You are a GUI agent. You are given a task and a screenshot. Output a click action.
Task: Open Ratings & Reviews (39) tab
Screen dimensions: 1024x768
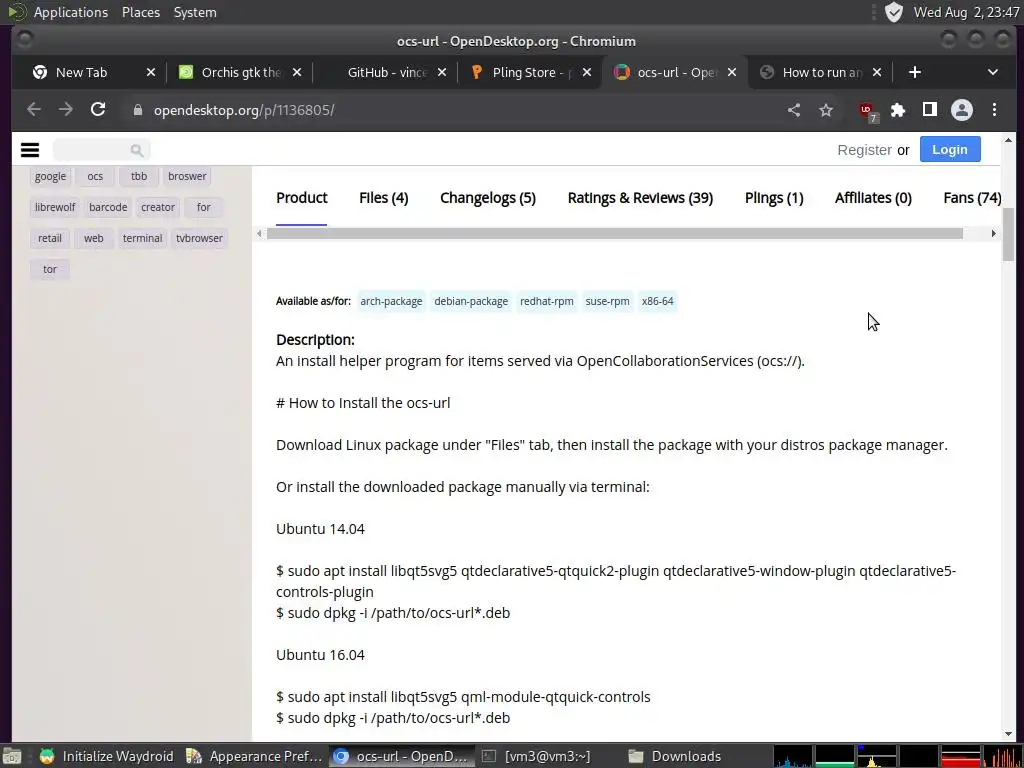[640, 198]
